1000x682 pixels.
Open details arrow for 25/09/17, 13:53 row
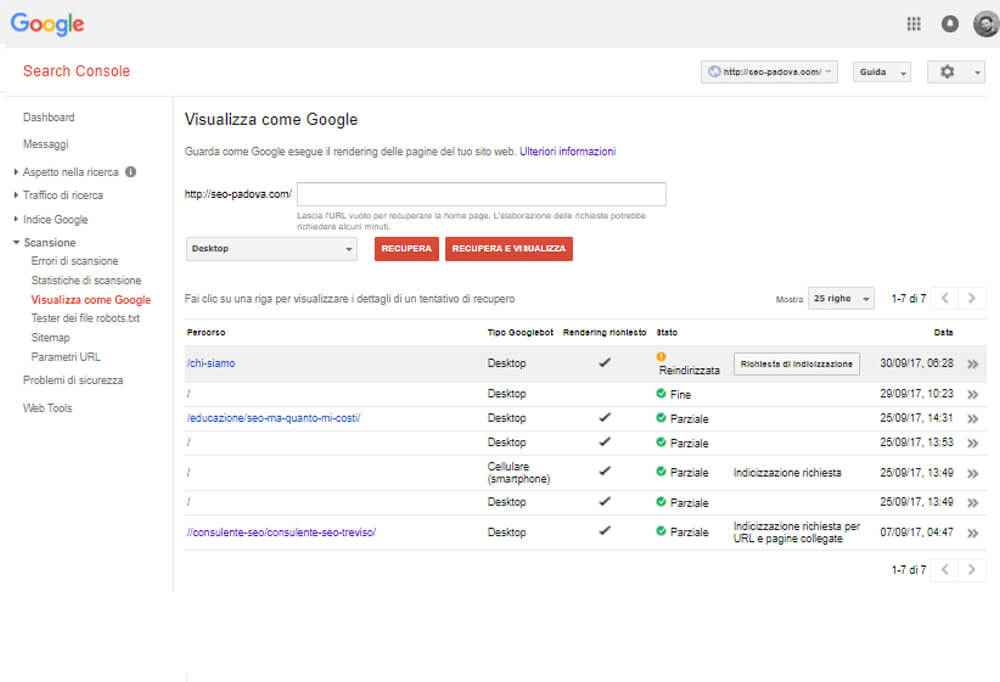click(x=973, y=443)
